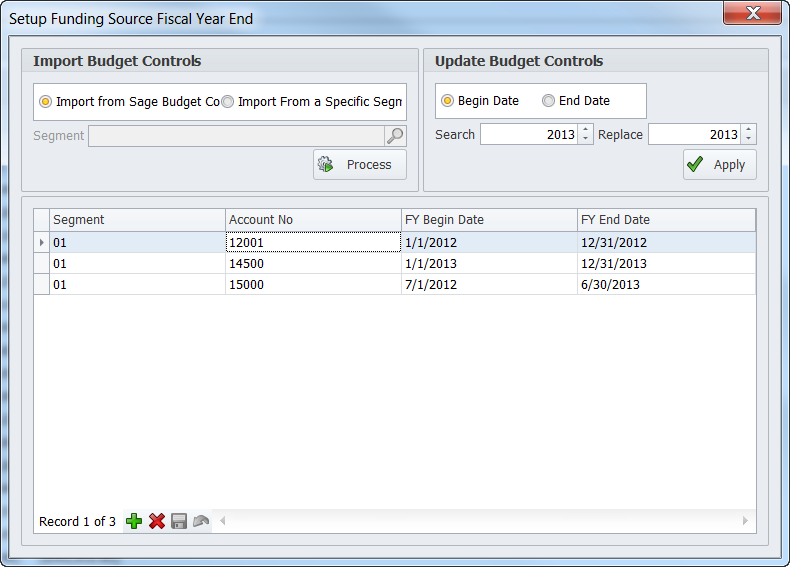Click the Search year input field

[x=528, y=134]
